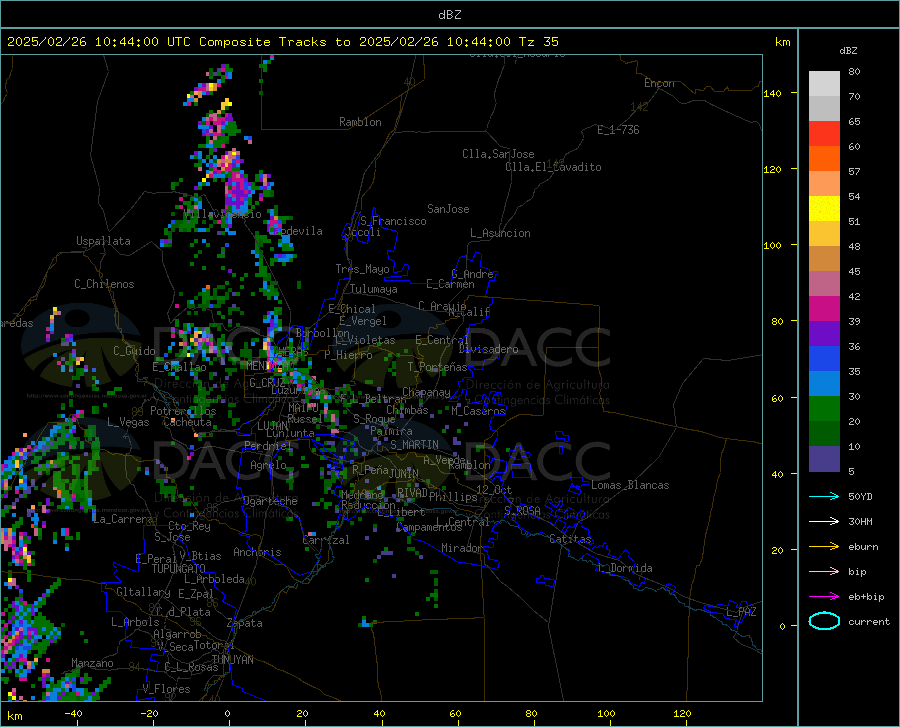Click the Chapanay map label
900x727 pixels.
[x=426, y=392]
